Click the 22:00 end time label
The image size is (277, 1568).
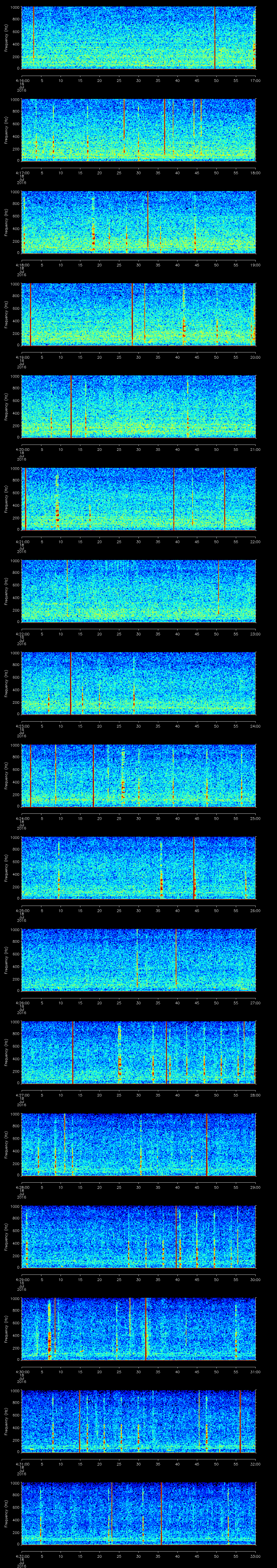(255, 542)
